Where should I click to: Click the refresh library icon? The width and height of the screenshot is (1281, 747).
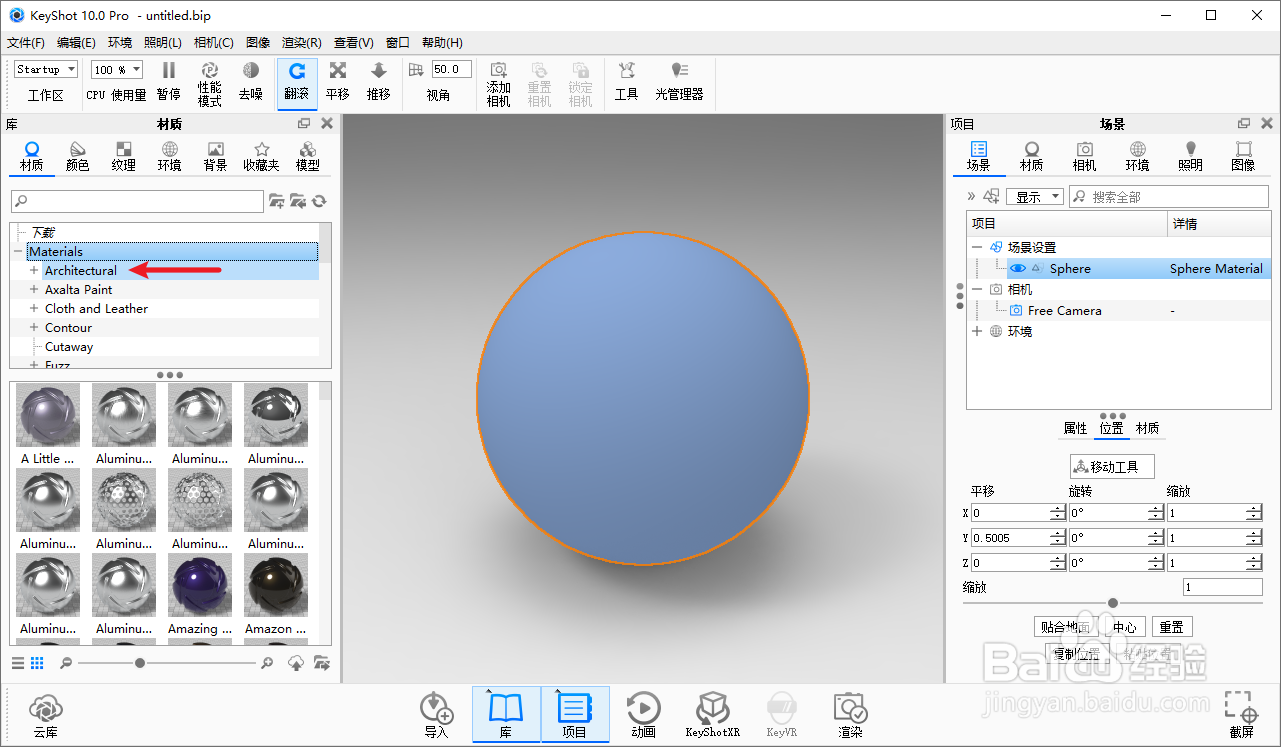tap(319, 201)
